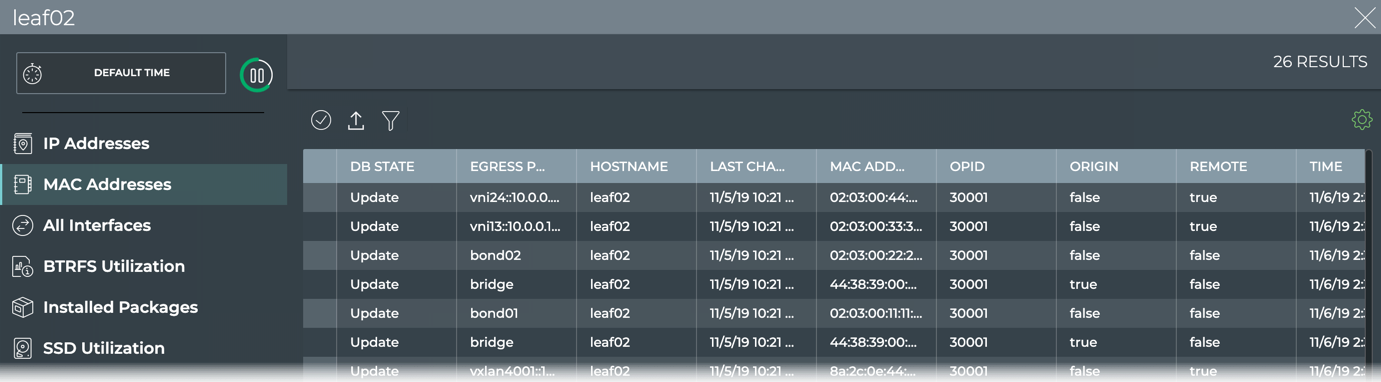Select checkbox of the bond01 row
The height and width of the screenshot is (382, 1381).
(x=320, y=313)
